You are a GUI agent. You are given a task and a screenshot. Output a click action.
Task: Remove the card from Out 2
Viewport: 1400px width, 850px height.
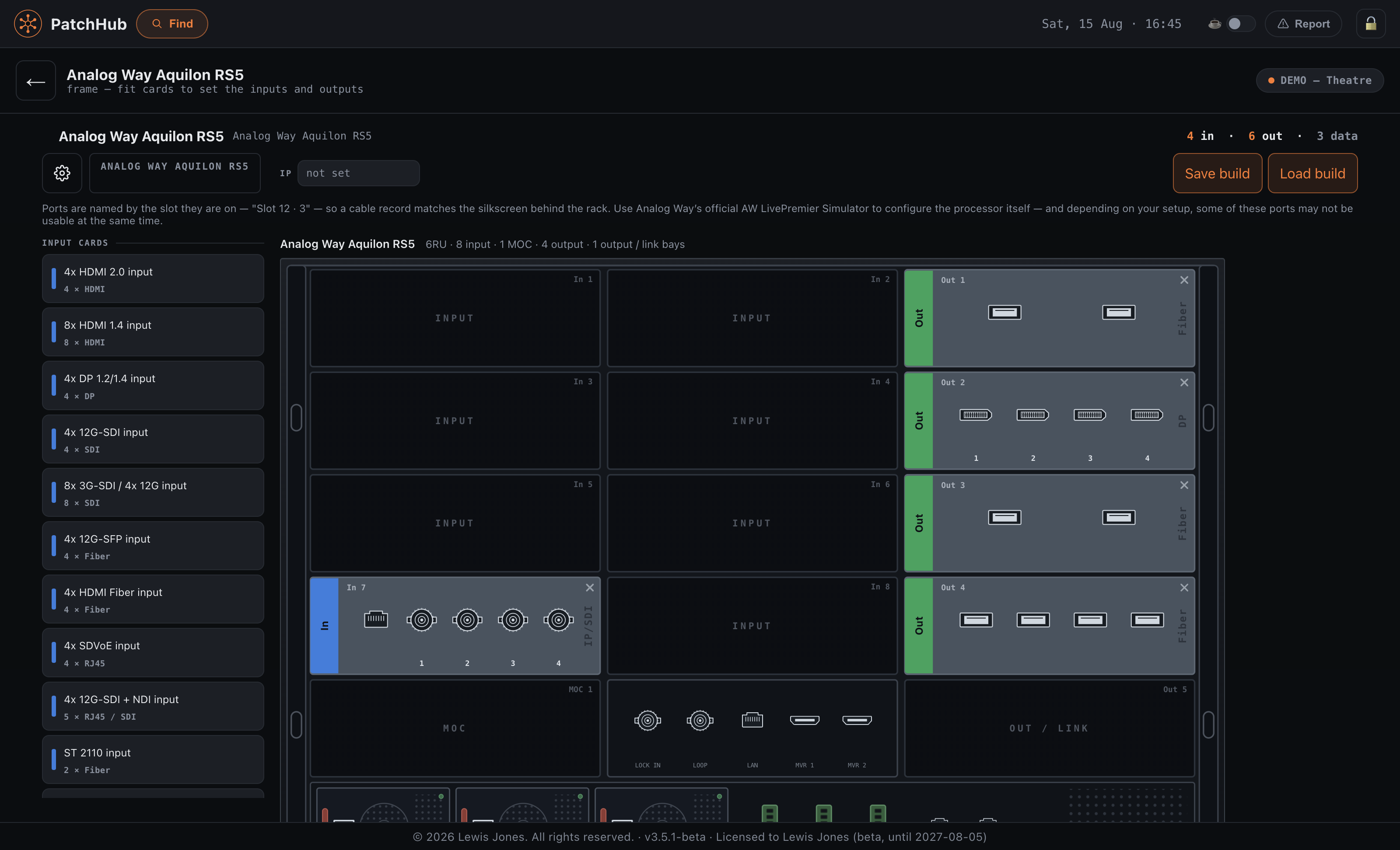pos(1184,383)
